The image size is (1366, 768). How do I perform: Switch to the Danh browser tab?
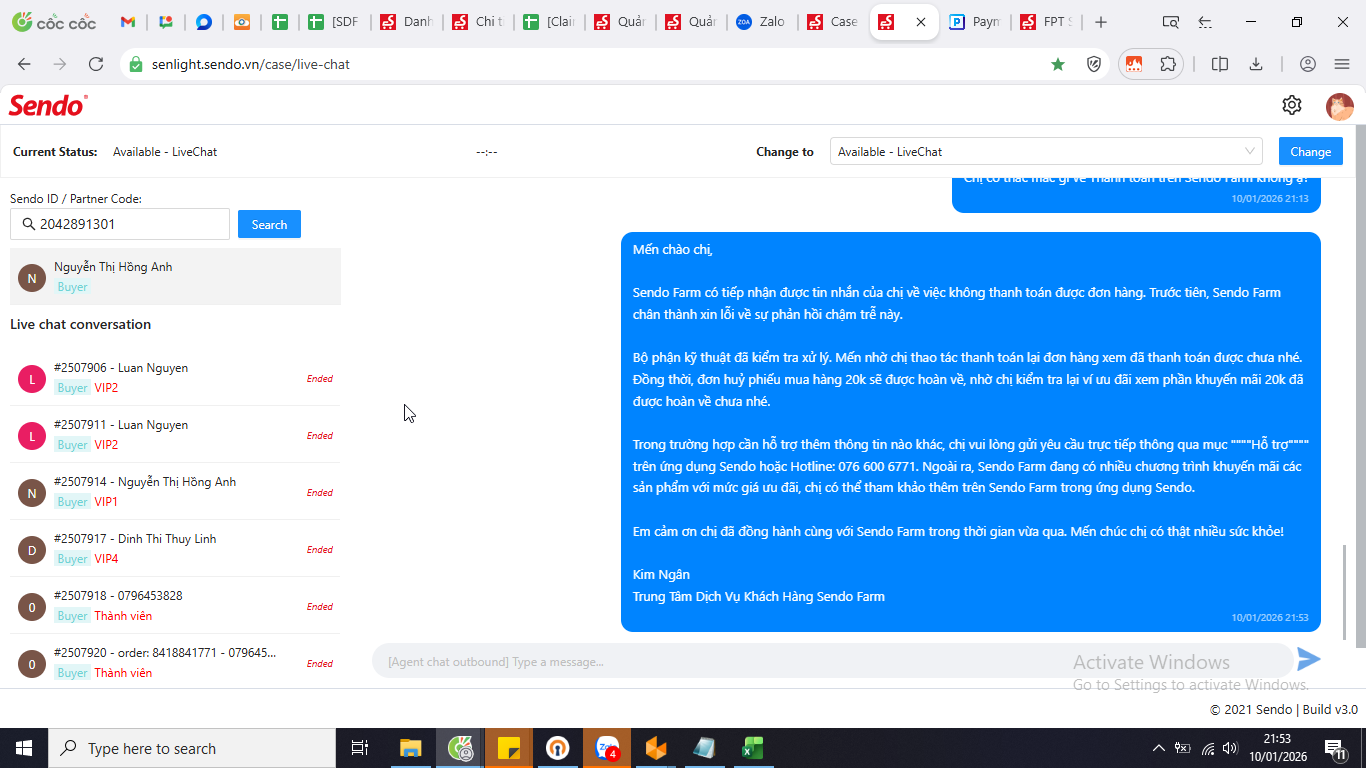(406, 22)
